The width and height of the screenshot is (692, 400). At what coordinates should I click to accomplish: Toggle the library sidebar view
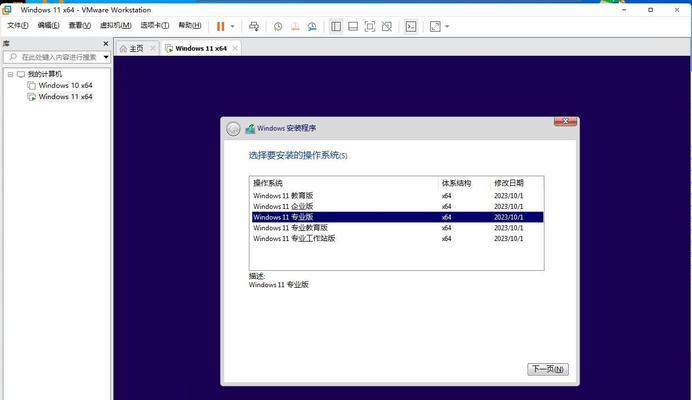click(336, 26)
